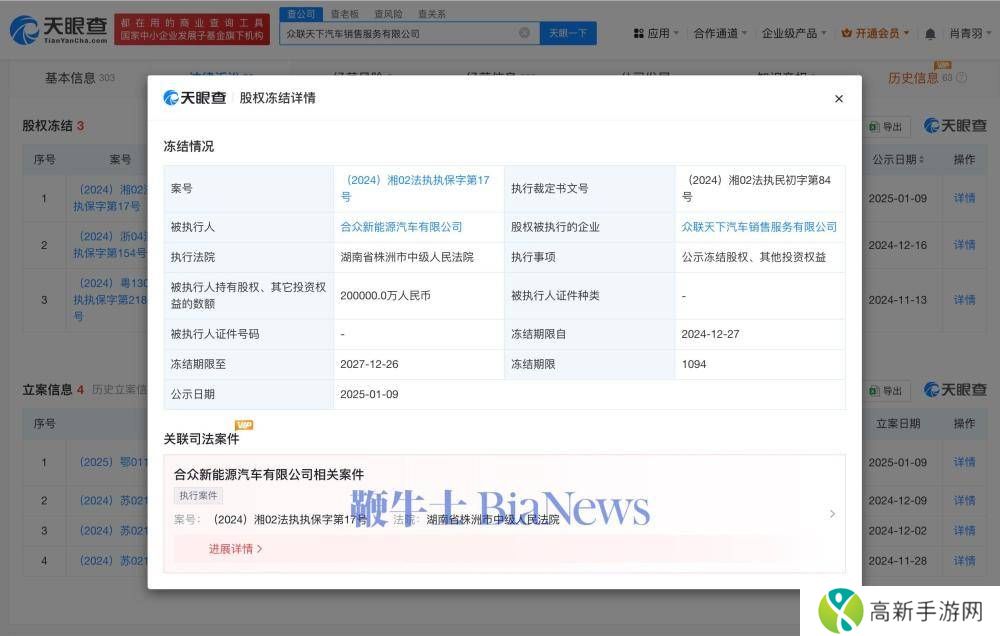The image size is (1000, 636).
Task: Expand the 合作通道 dropdown
Action: click(x=720, y=33)
